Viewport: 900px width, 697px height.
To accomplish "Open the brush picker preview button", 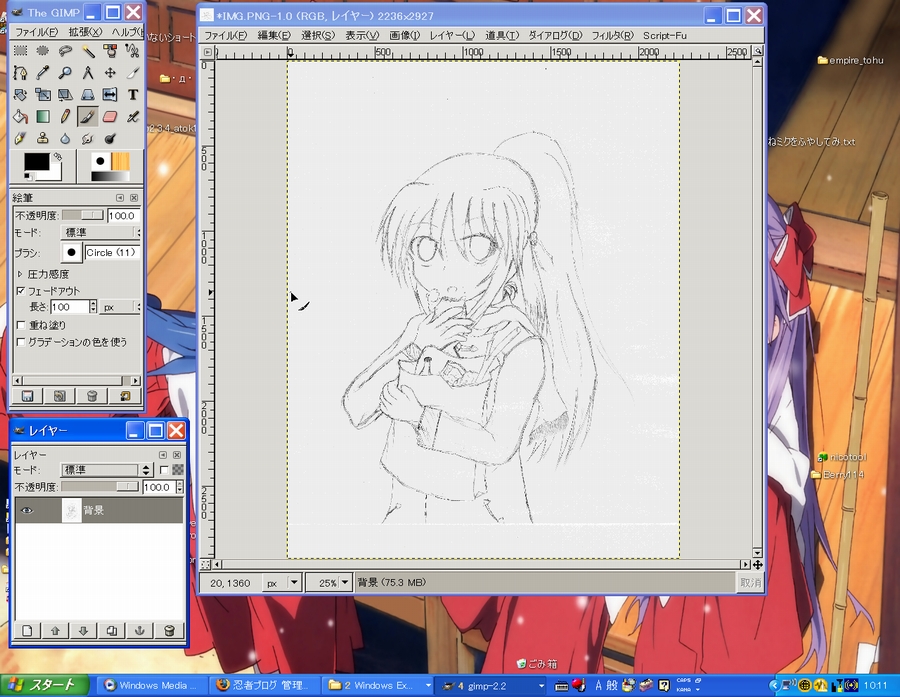I will (x=71, y=252).
